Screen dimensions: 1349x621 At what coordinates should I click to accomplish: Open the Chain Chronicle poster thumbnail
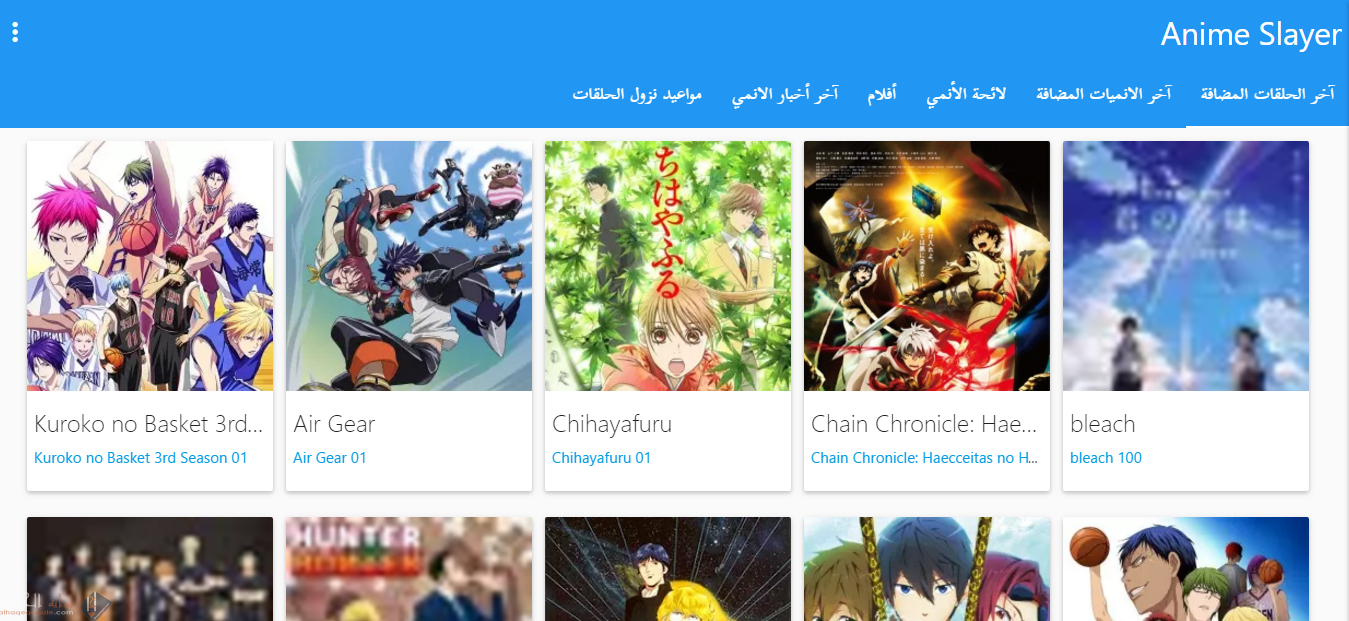click(927, 266)
